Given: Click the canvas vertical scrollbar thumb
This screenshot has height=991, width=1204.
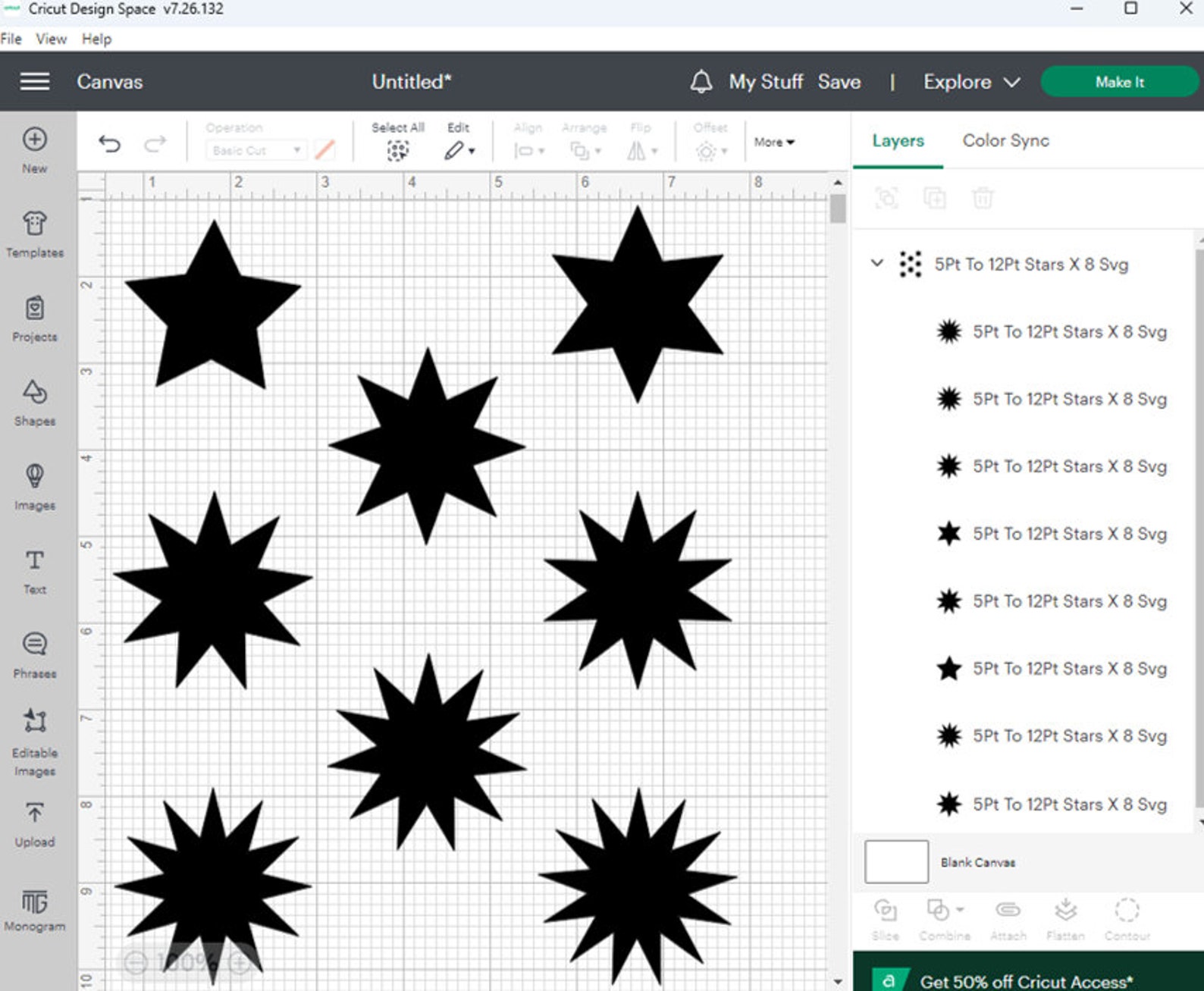Looking at the screenshot, I should [837, 209].
